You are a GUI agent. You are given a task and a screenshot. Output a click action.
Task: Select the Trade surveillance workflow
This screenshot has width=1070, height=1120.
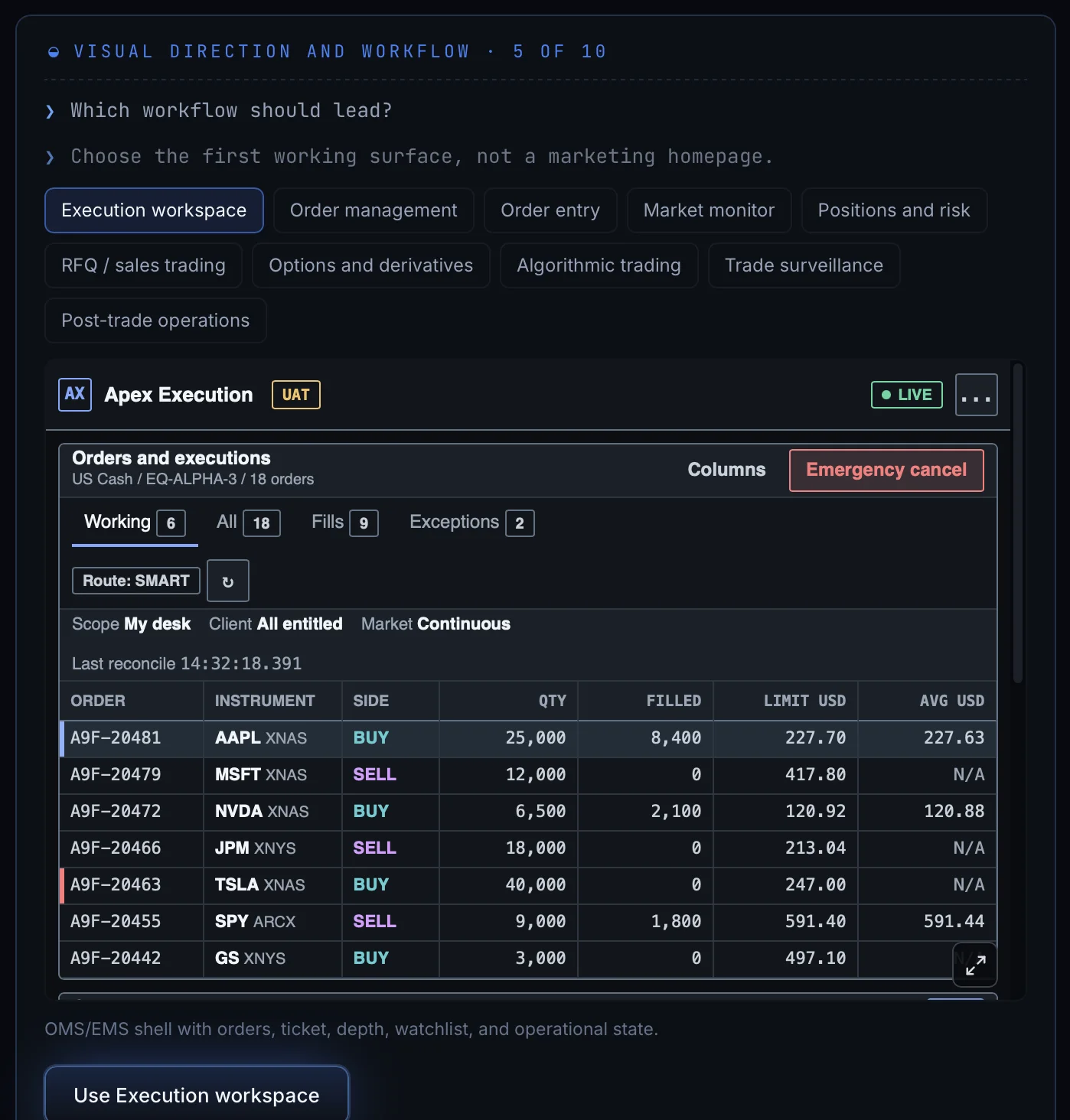tap(804, 265)
